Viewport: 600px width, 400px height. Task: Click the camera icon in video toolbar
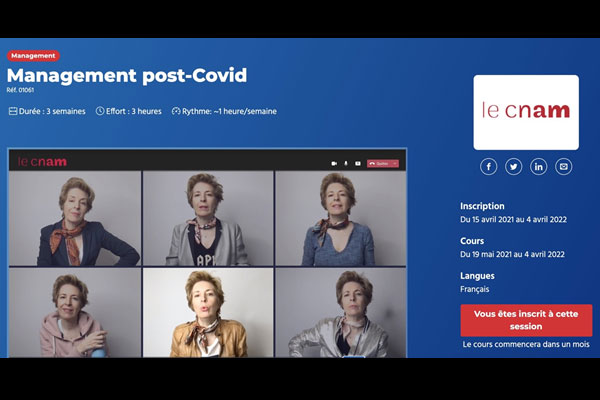[333, 162]
